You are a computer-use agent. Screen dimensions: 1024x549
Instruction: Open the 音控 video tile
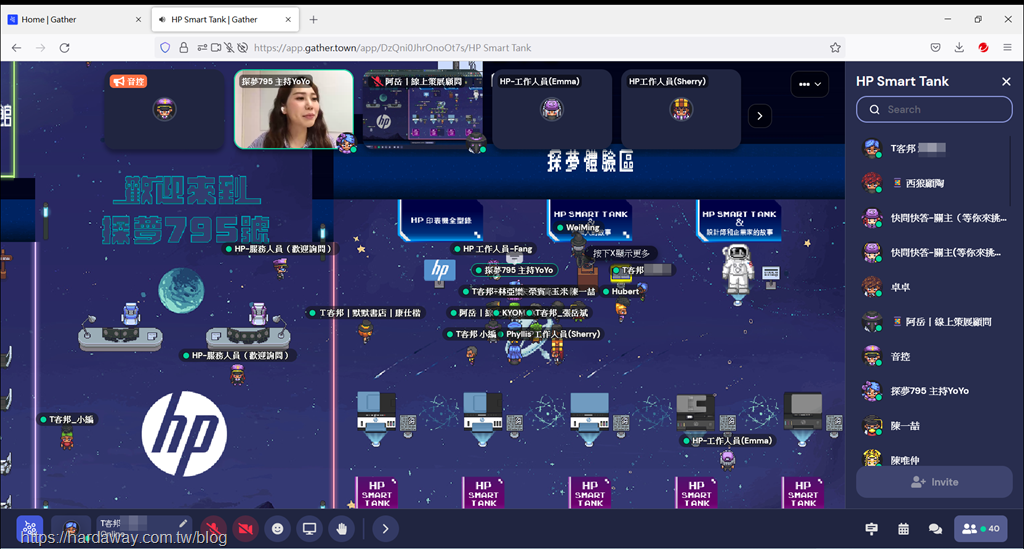point(165,110)
